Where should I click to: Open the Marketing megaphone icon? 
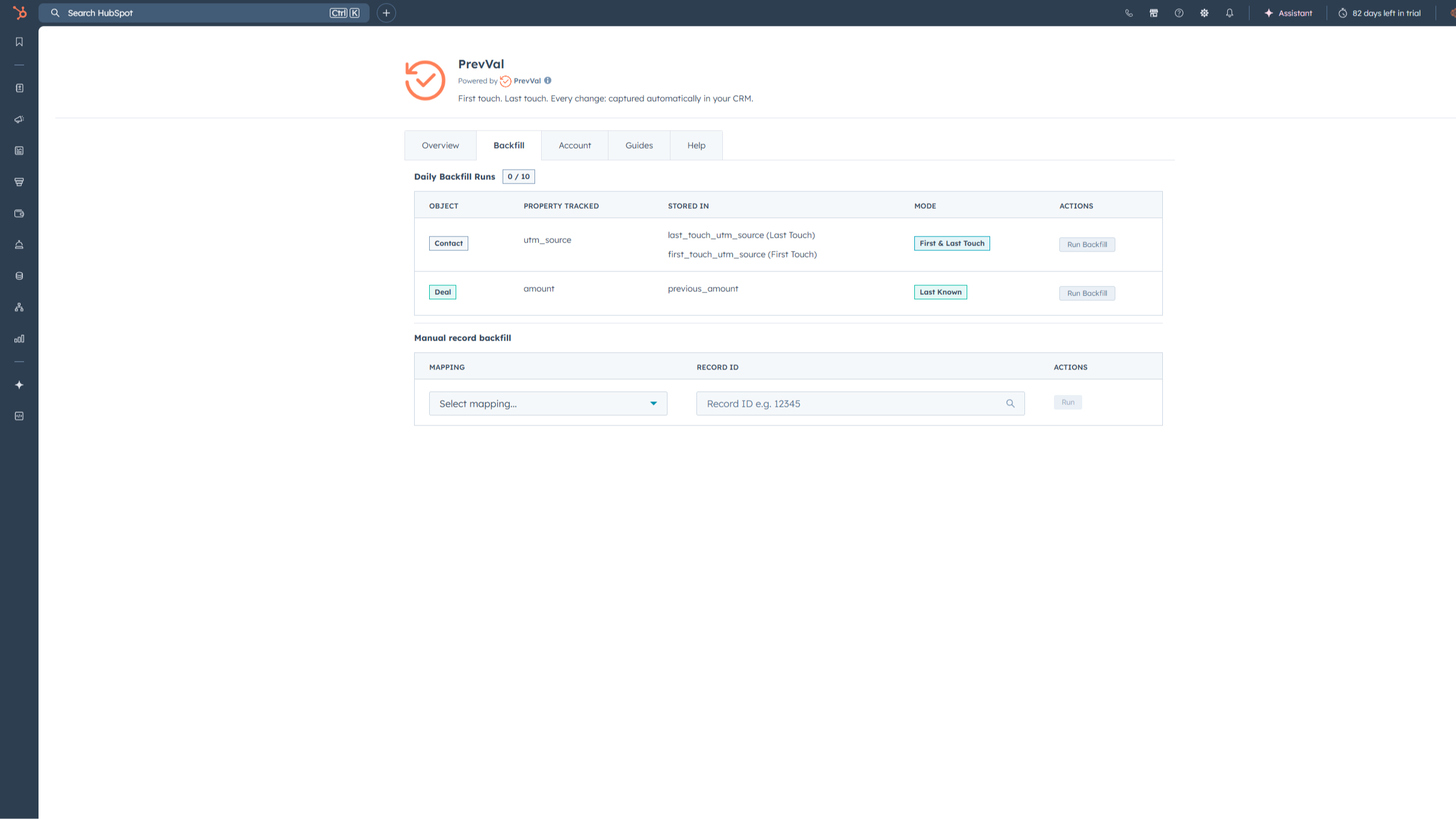pyautogui.click(x=19, y=119)
